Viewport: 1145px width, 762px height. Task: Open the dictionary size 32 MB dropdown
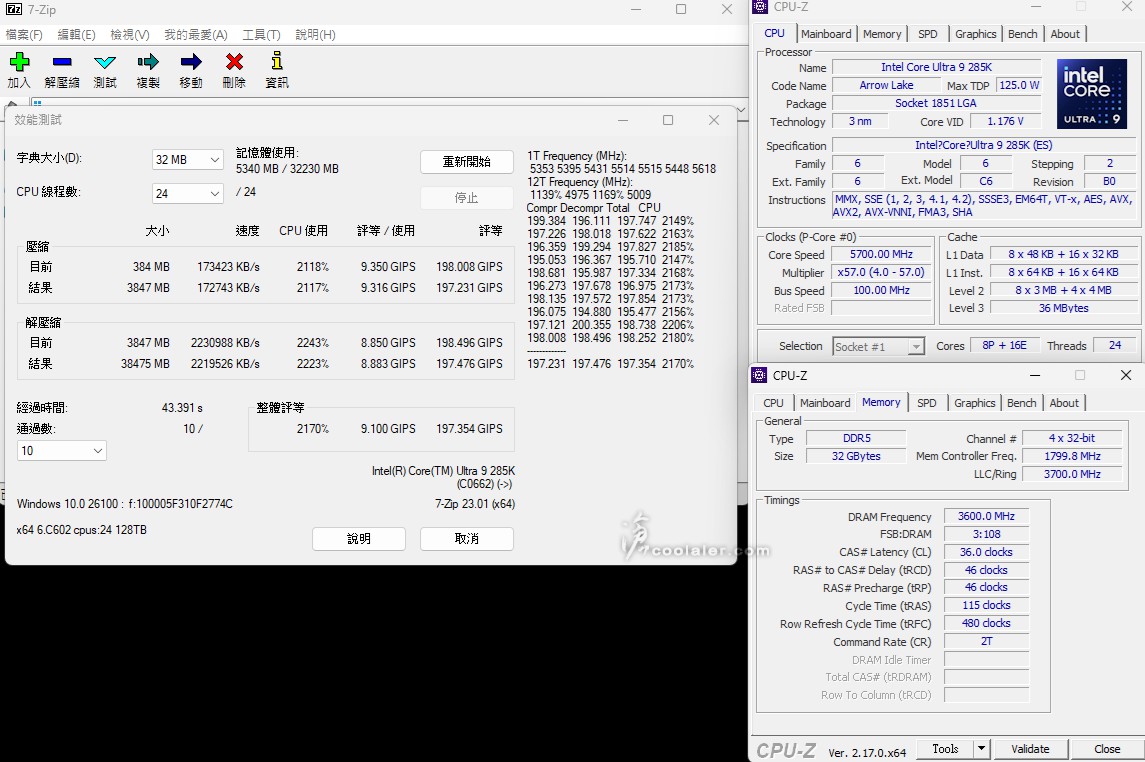pos(188,160)
